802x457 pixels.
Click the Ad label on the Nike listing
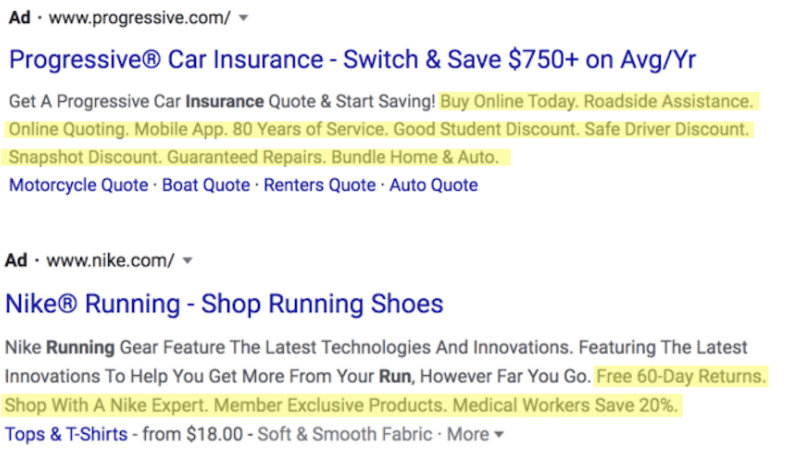pyautogui.click(x=16, y=261)
